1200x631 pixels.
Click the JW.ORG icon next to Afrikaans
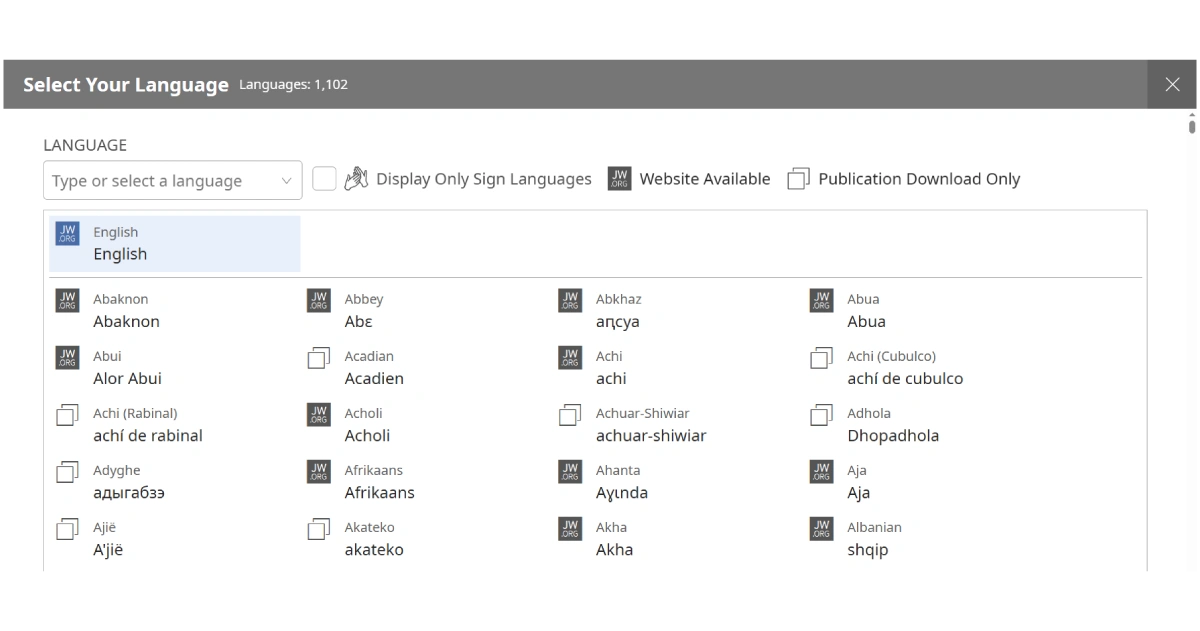tap(319, 472)
